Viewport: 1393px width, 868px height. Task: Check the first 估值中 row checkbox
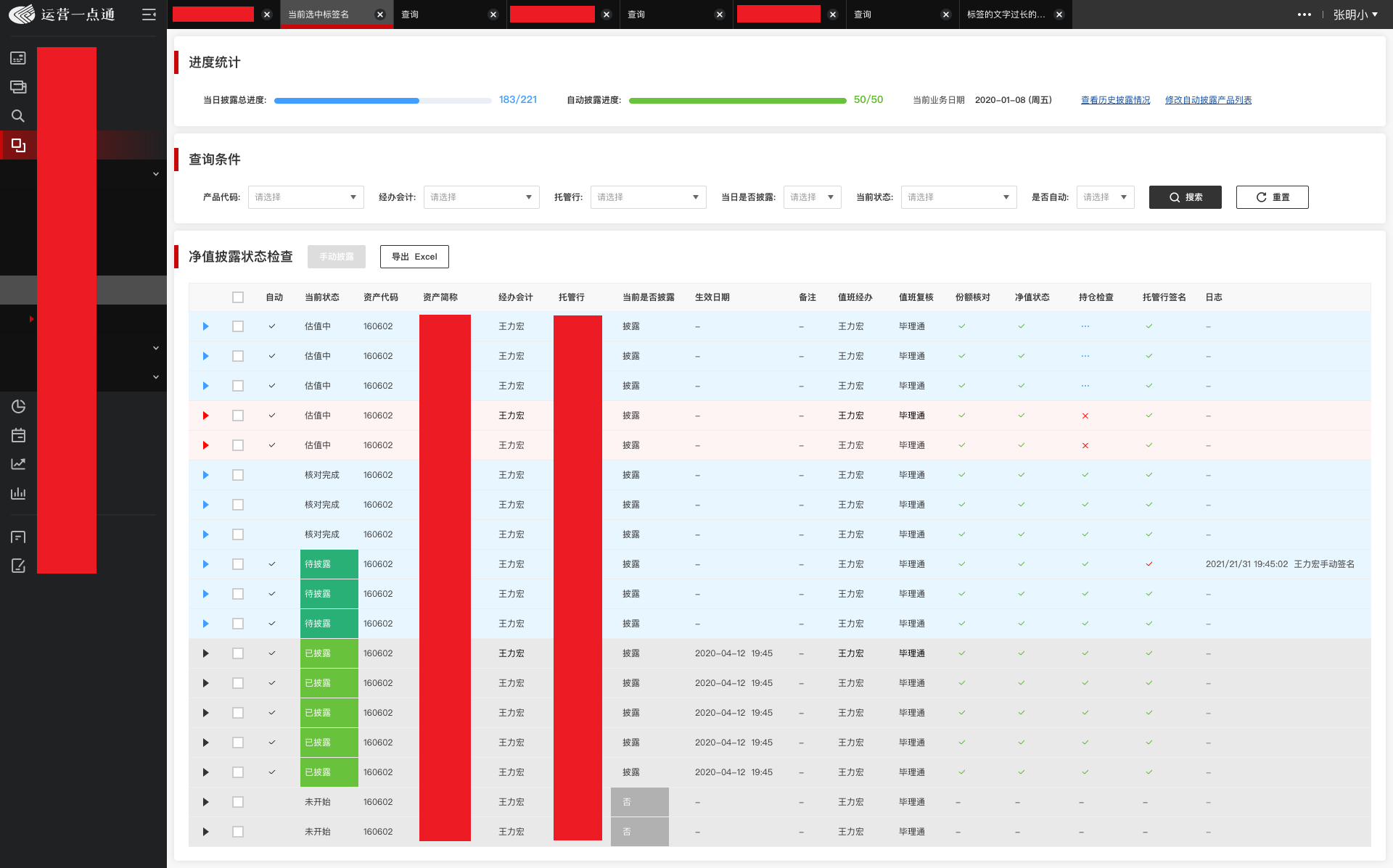[238, 326]
